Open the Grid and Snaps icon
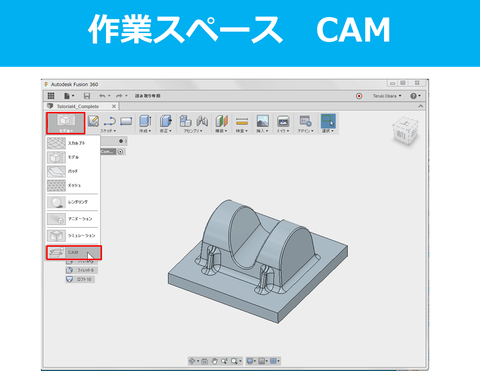480x371 pixels. [x=263, y=361]
